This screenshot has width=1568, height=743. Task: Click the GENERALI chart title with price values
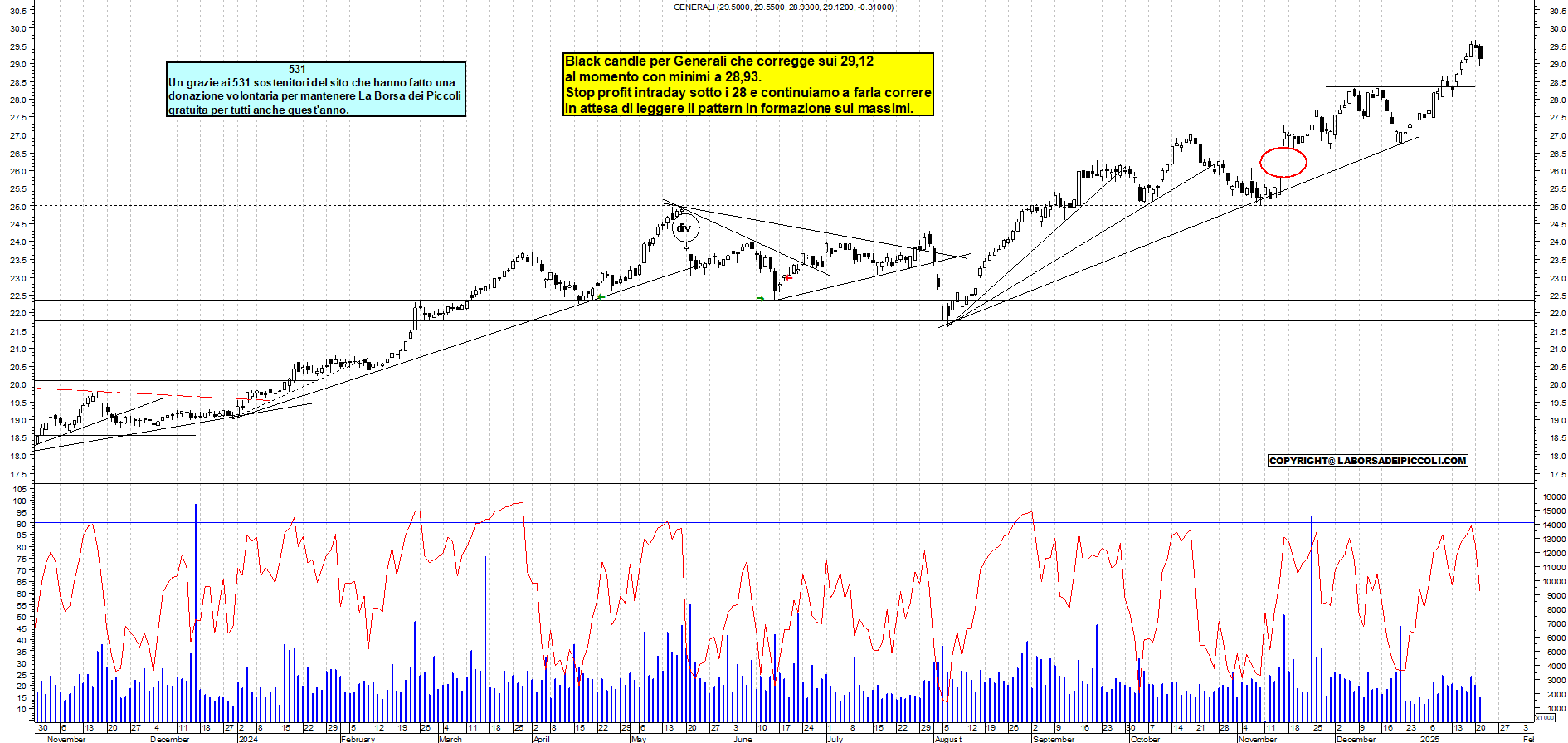point(783,7)
